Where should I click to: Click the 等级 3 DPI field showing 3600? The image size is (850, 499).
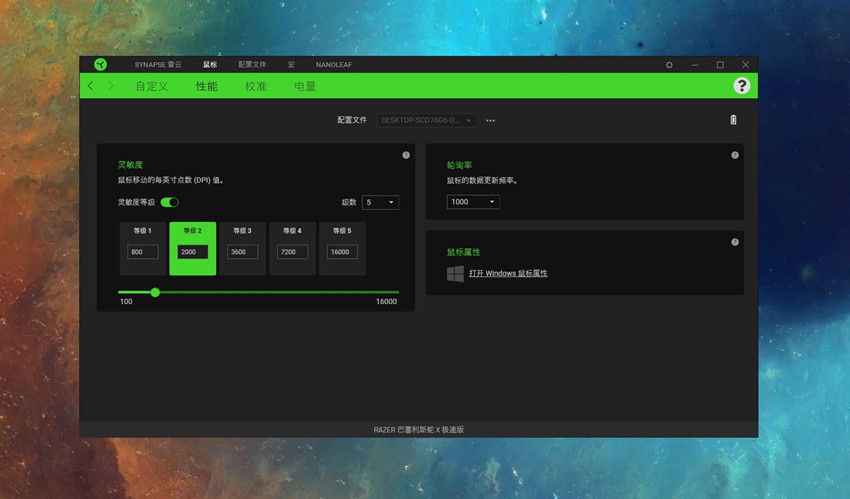click(x=242, y=252)
